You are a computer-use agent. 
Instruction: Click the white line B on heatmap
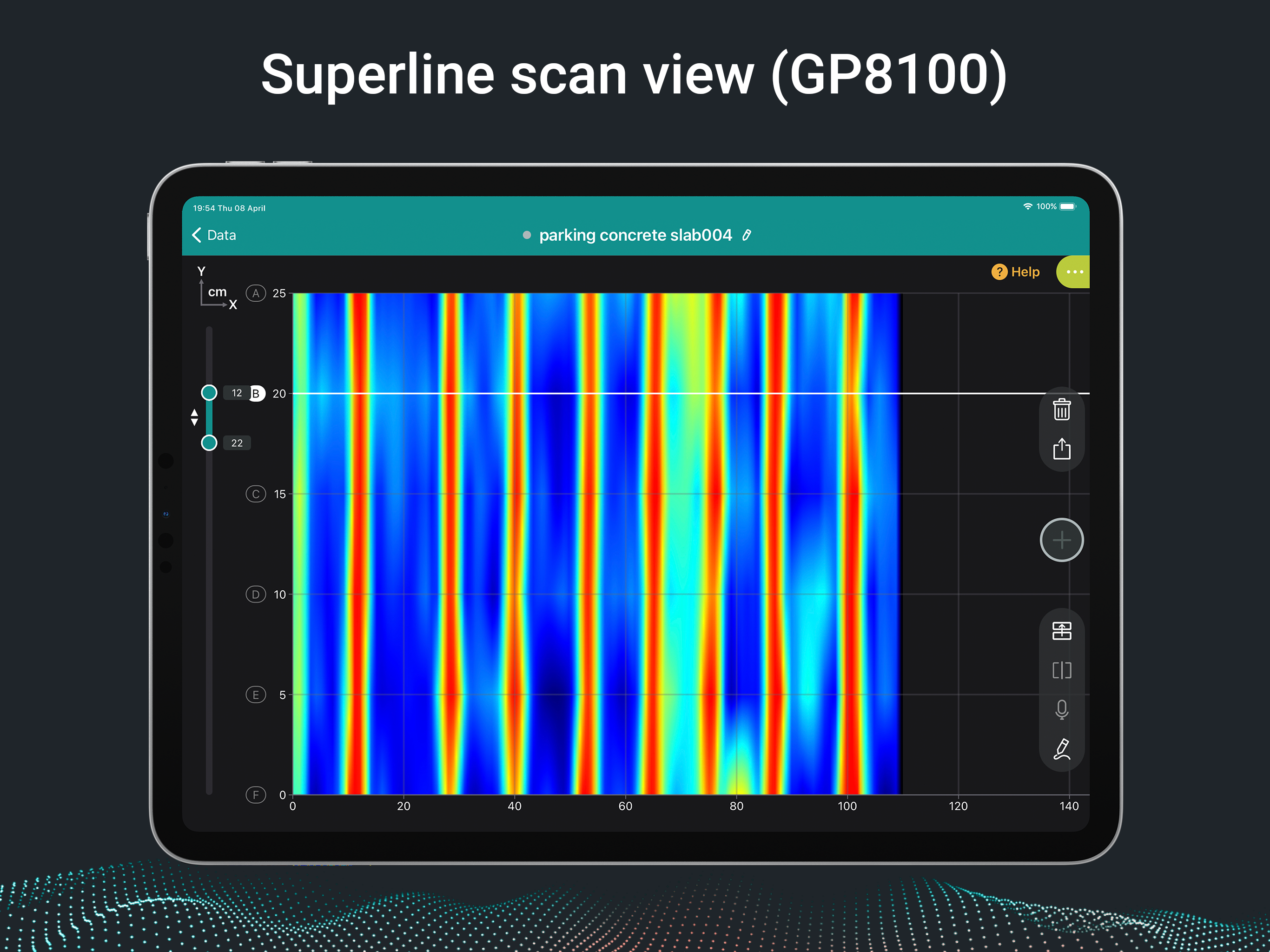click(x=691, y=393)
